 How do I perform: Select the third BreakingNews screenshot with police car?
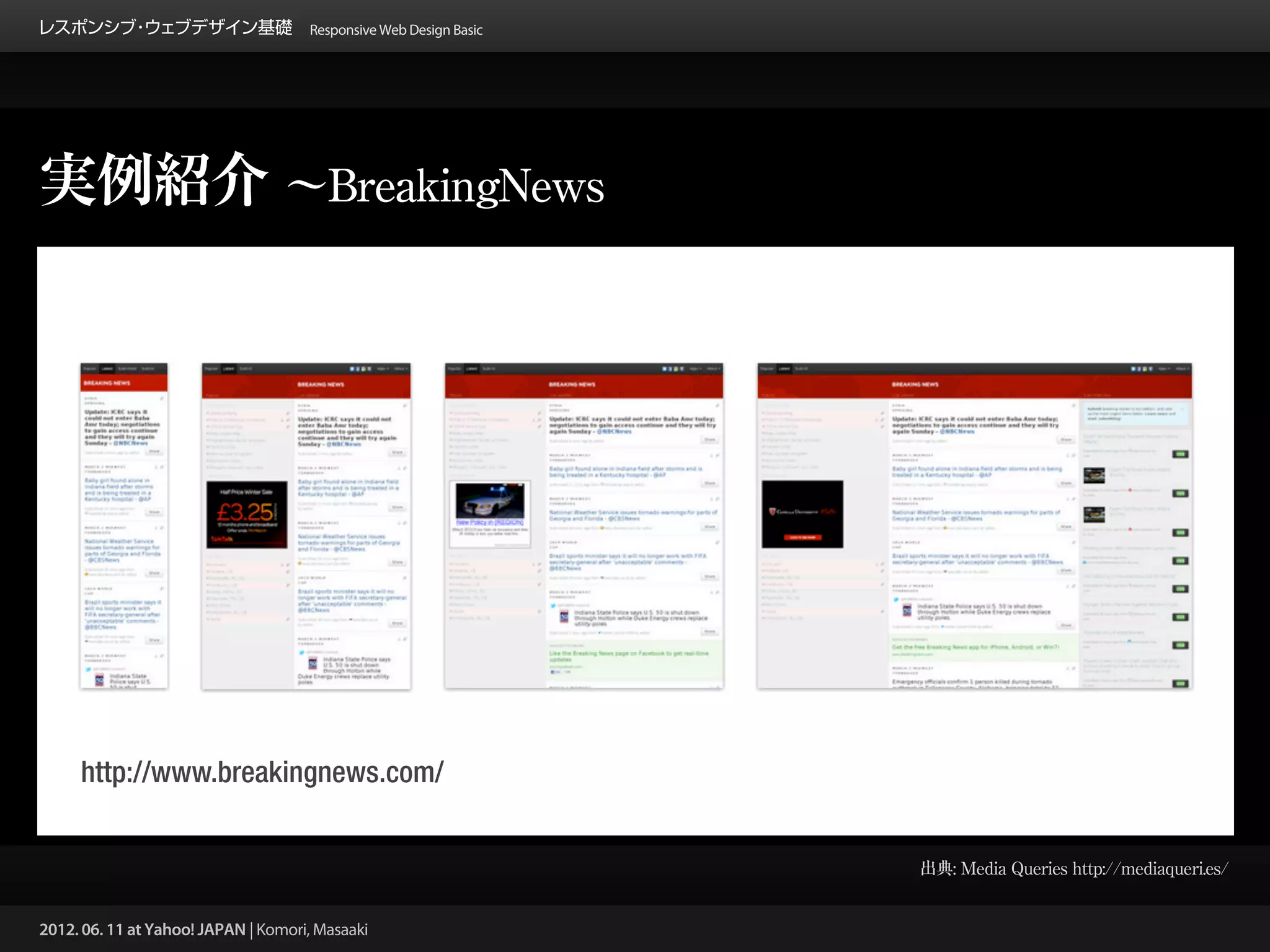click(x=584, y=526)
